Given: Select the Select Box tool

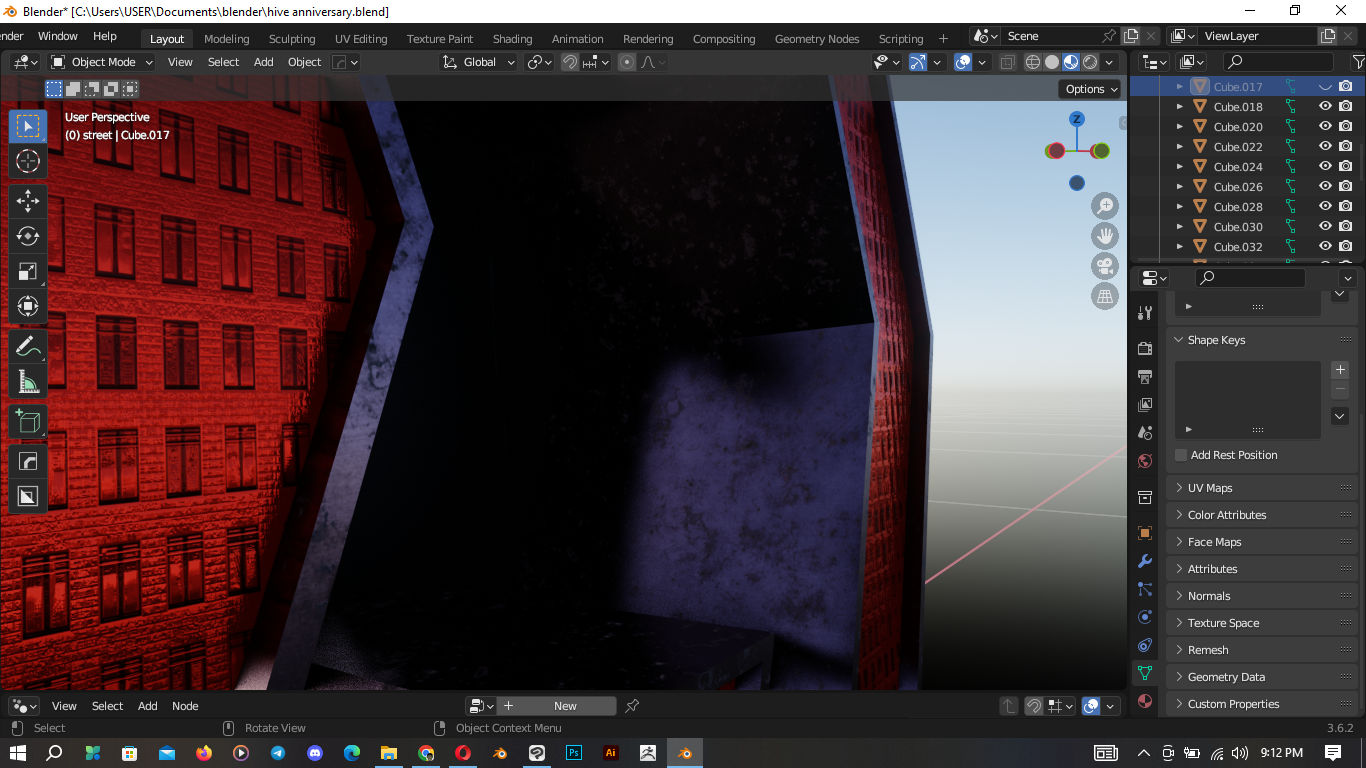Looking at the screenshot, I should pos(28,126).
